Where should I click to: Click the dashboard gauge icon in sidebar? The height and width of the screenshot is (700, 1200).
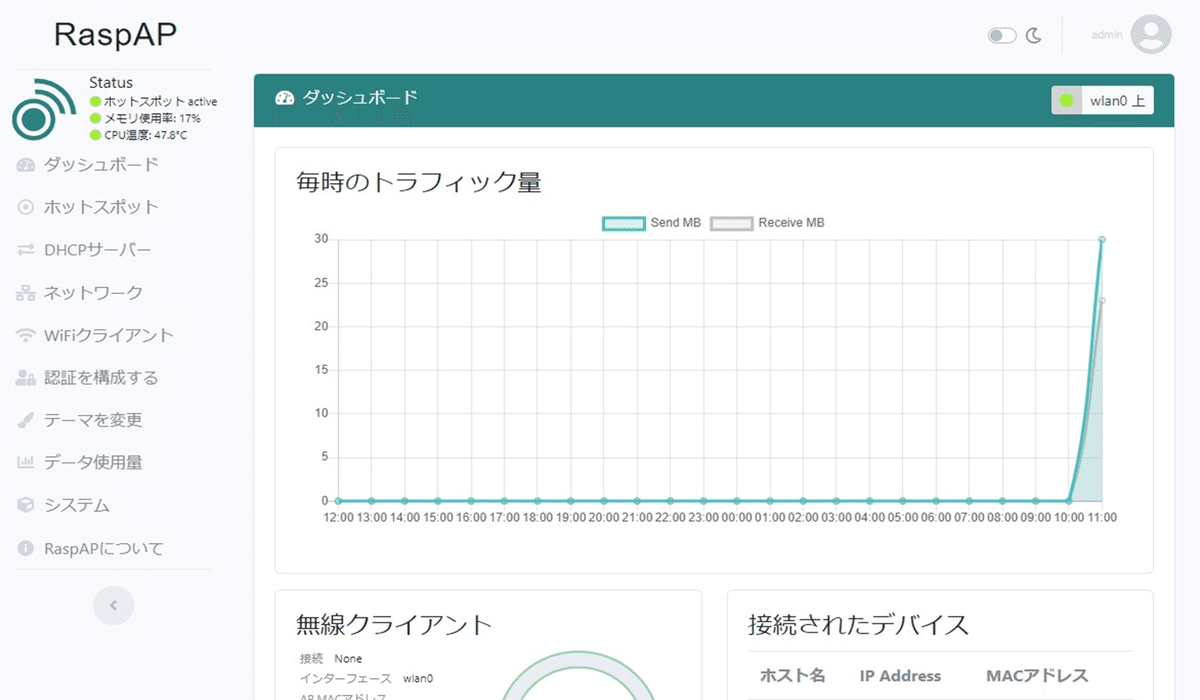26,165
